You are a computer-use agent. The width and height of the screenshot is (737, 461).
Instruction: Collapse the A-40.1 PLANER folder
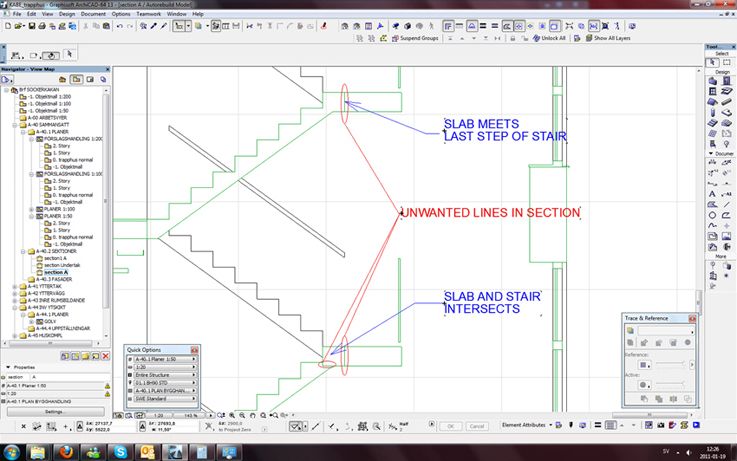(23, 132)
